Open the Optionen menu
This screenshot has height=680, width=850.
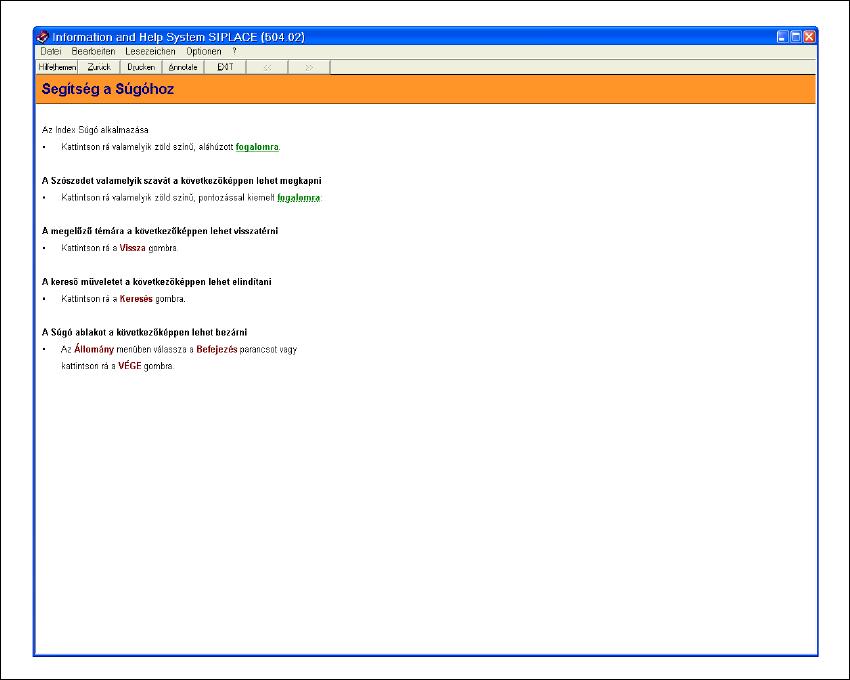click(203, 52)
